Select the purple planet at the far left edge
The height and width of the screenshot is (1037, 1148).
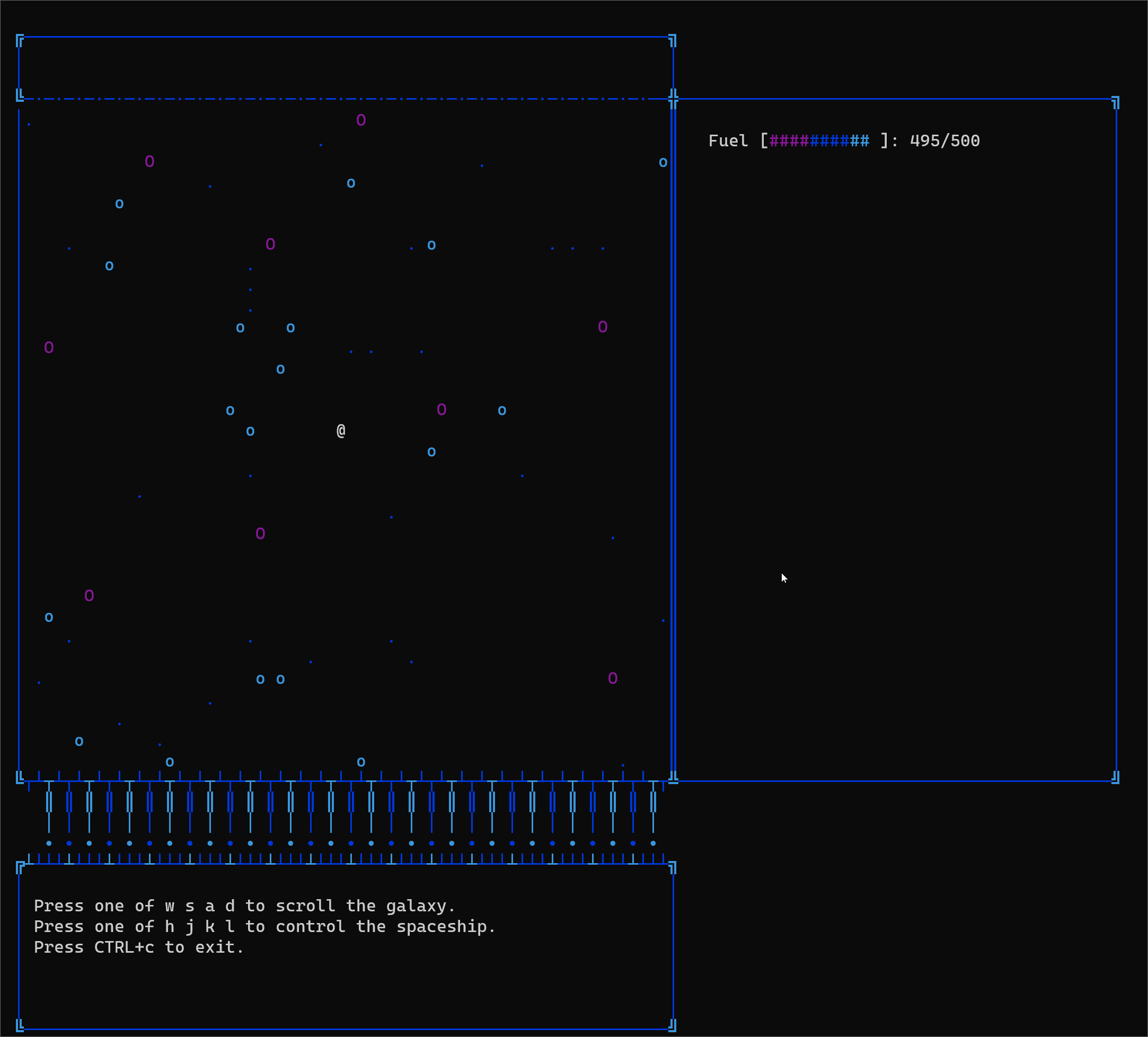49,348
